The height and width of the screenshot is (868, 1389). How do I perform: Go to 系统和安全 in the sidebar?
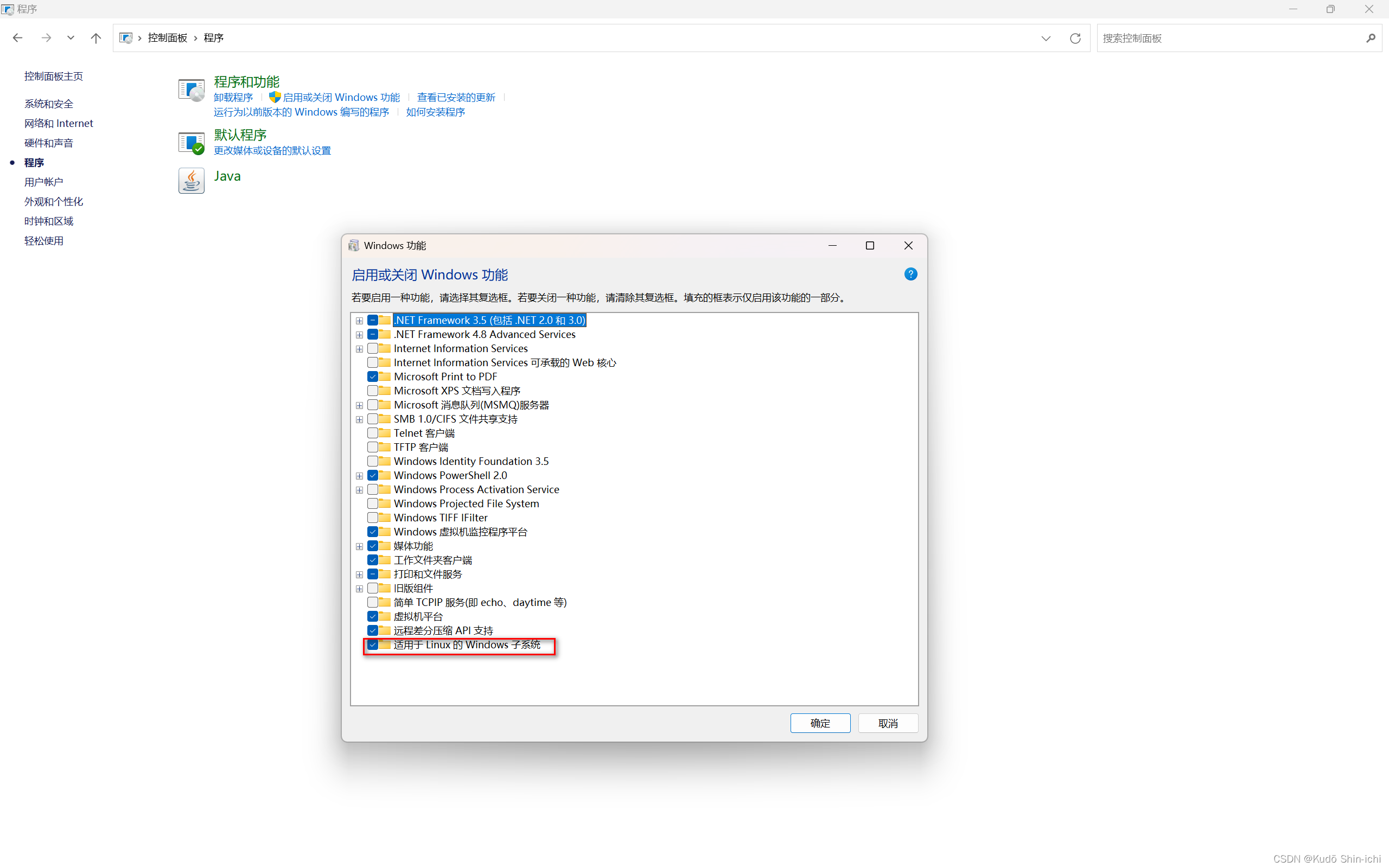click(49, 104)
